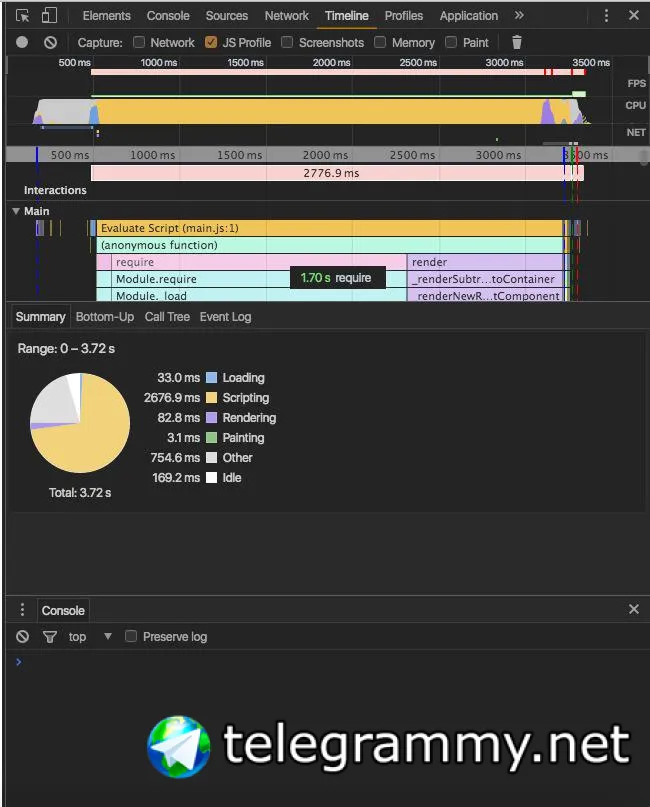Click the FPS overview label

pos(636,83)
